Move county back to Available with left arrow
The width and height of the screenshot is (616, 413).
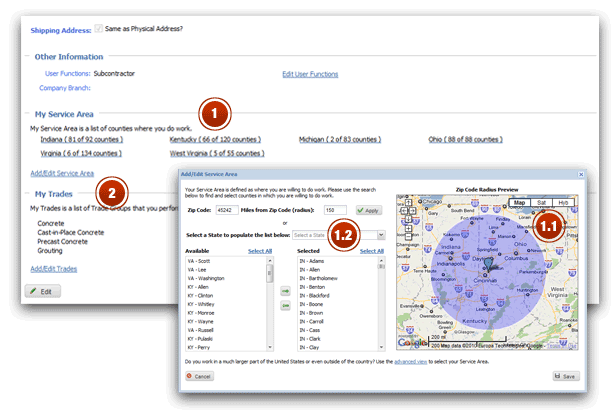[x=286, y=305]
